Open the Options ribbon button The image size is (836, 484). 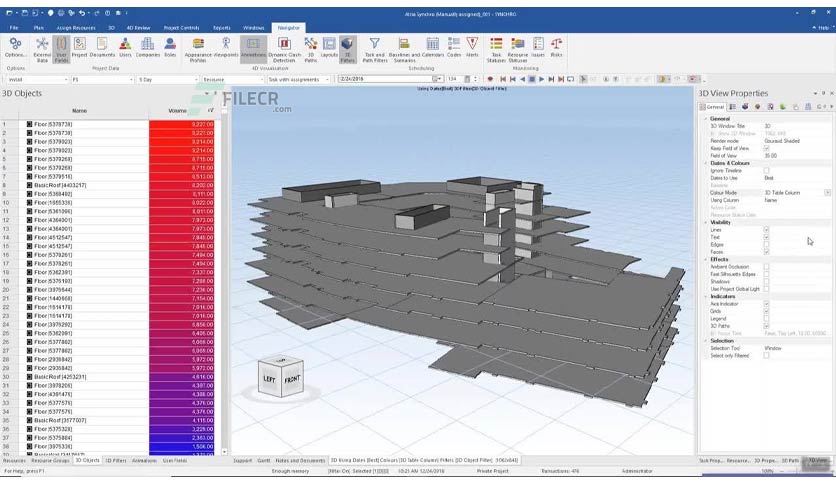[15, 48]
